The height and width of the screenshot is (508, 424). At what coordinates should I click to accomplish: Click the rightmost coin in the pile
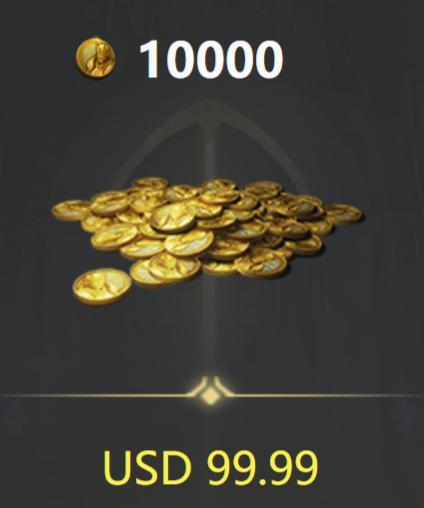(343, 213)
